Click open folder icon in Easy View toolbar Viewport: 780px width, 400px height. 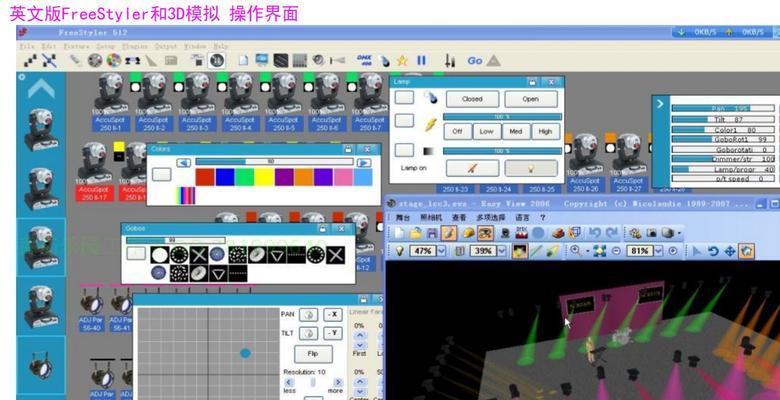416,233
